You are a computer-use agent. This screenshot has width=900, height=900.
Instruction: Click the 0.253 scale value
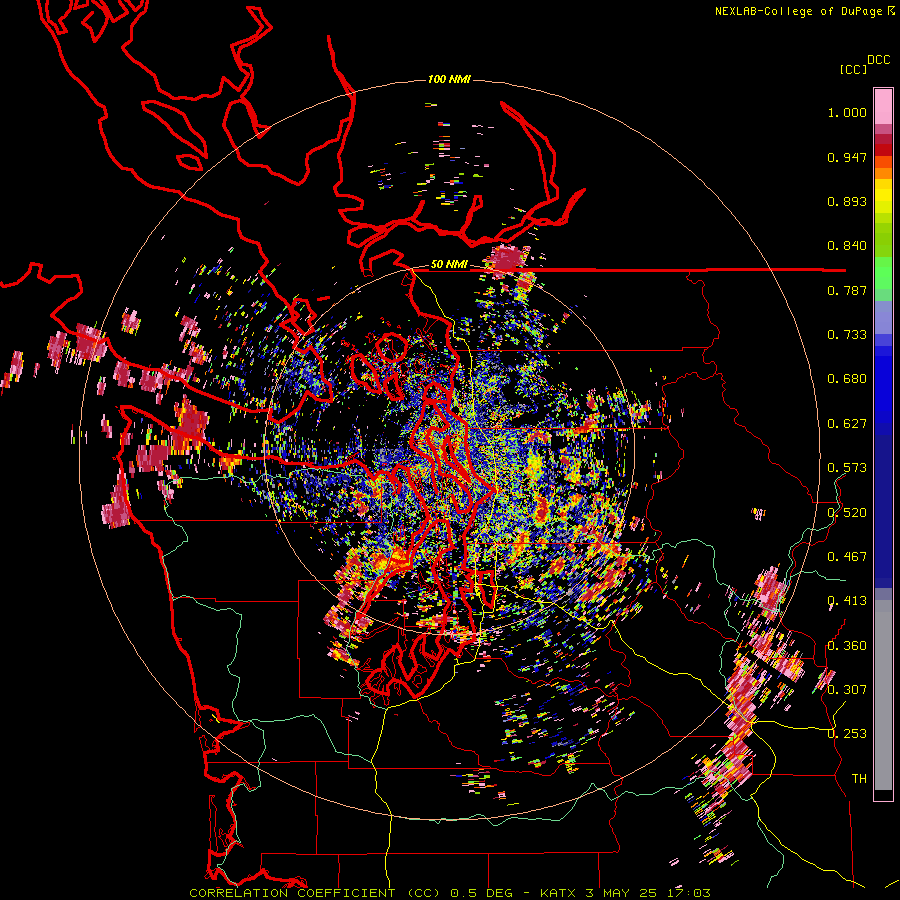point(847,734)
